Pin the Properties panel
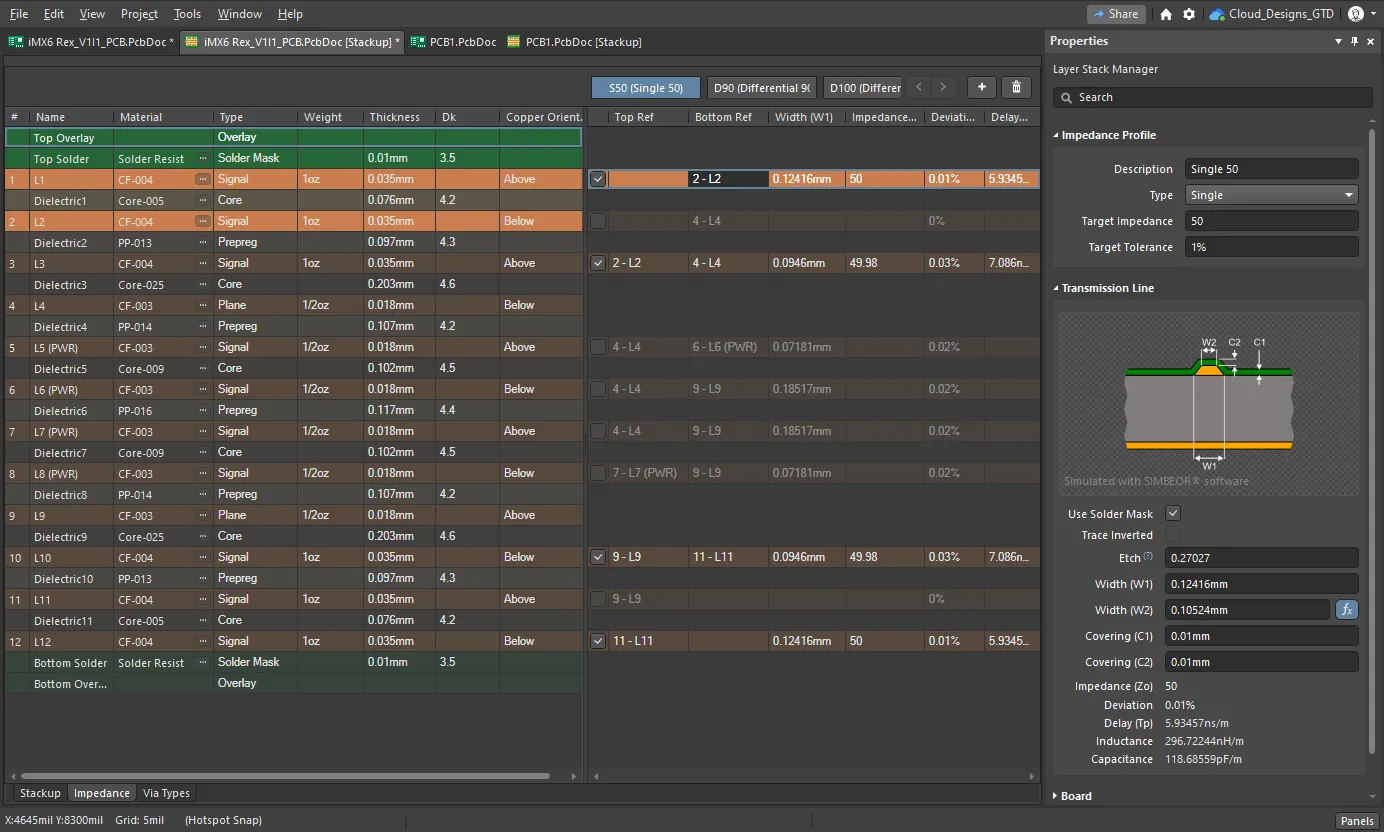Screen dimensions: 1384x832 pos(1355,41)
